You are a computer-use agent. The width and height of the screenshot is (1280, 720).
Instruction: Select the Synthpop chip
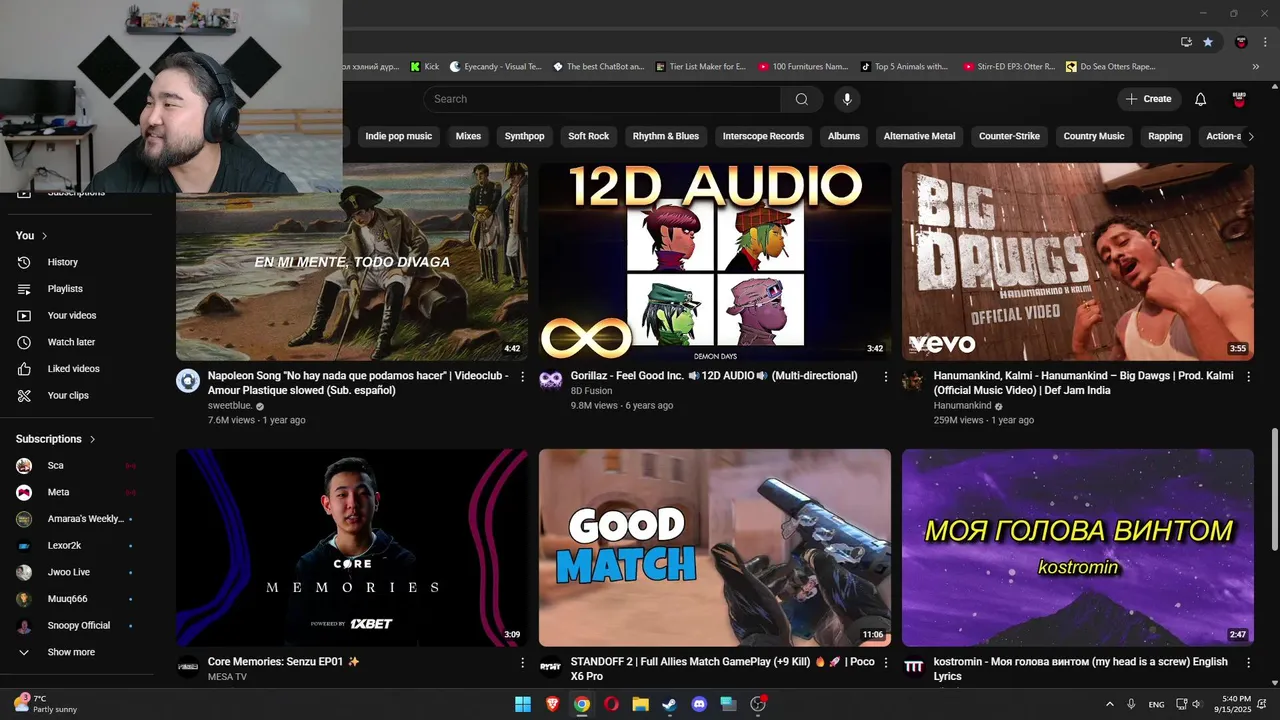pos(525,136)
